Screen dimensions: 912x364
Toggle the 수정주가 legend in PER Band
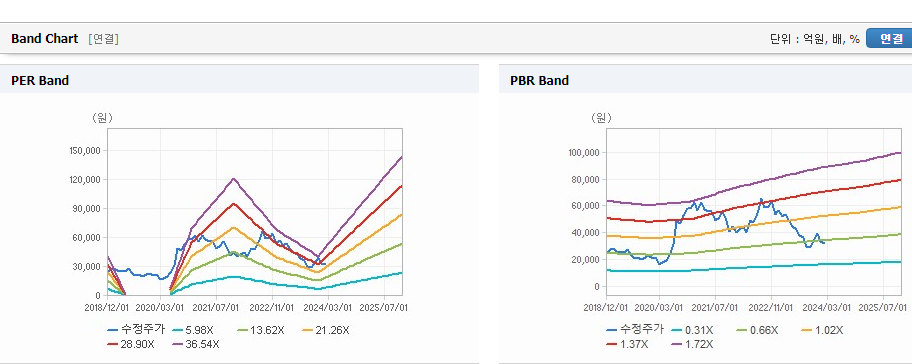click(x=136, y=330)
